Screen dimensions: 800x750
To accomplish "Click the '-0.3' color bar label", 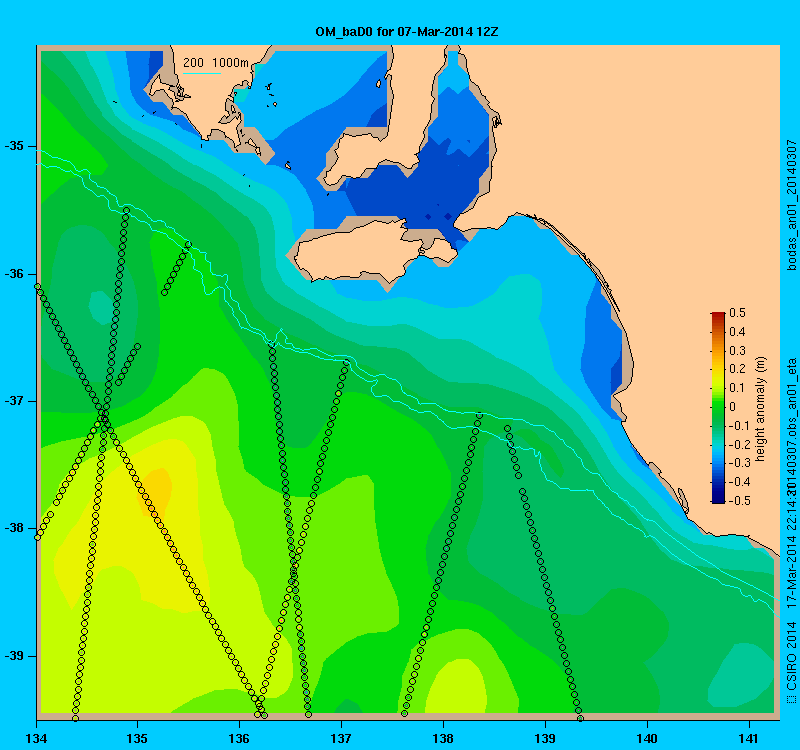I will coord(737,463).
